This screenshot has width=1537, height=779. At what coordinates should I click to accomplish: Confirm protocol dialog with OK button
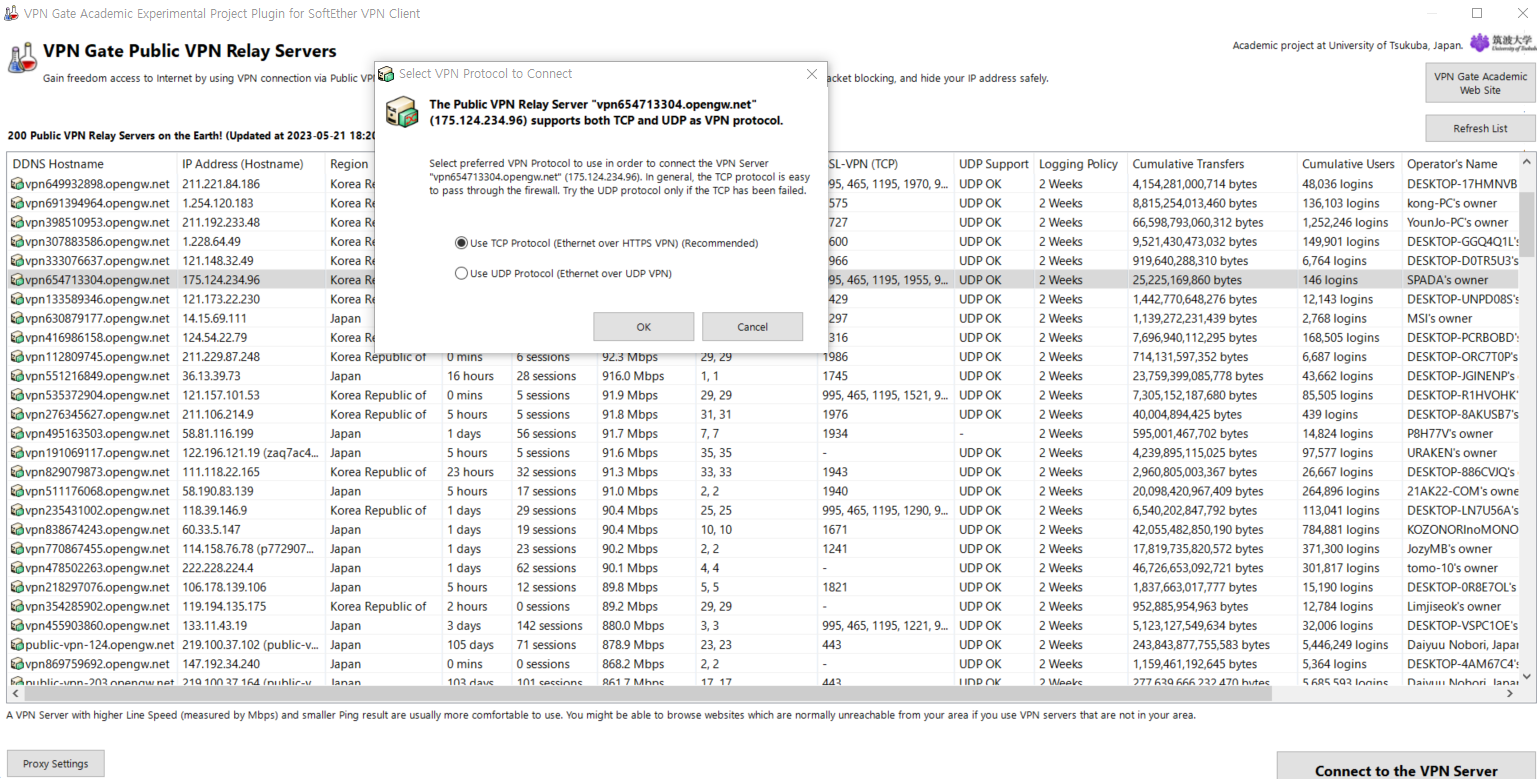coord(643,327)
